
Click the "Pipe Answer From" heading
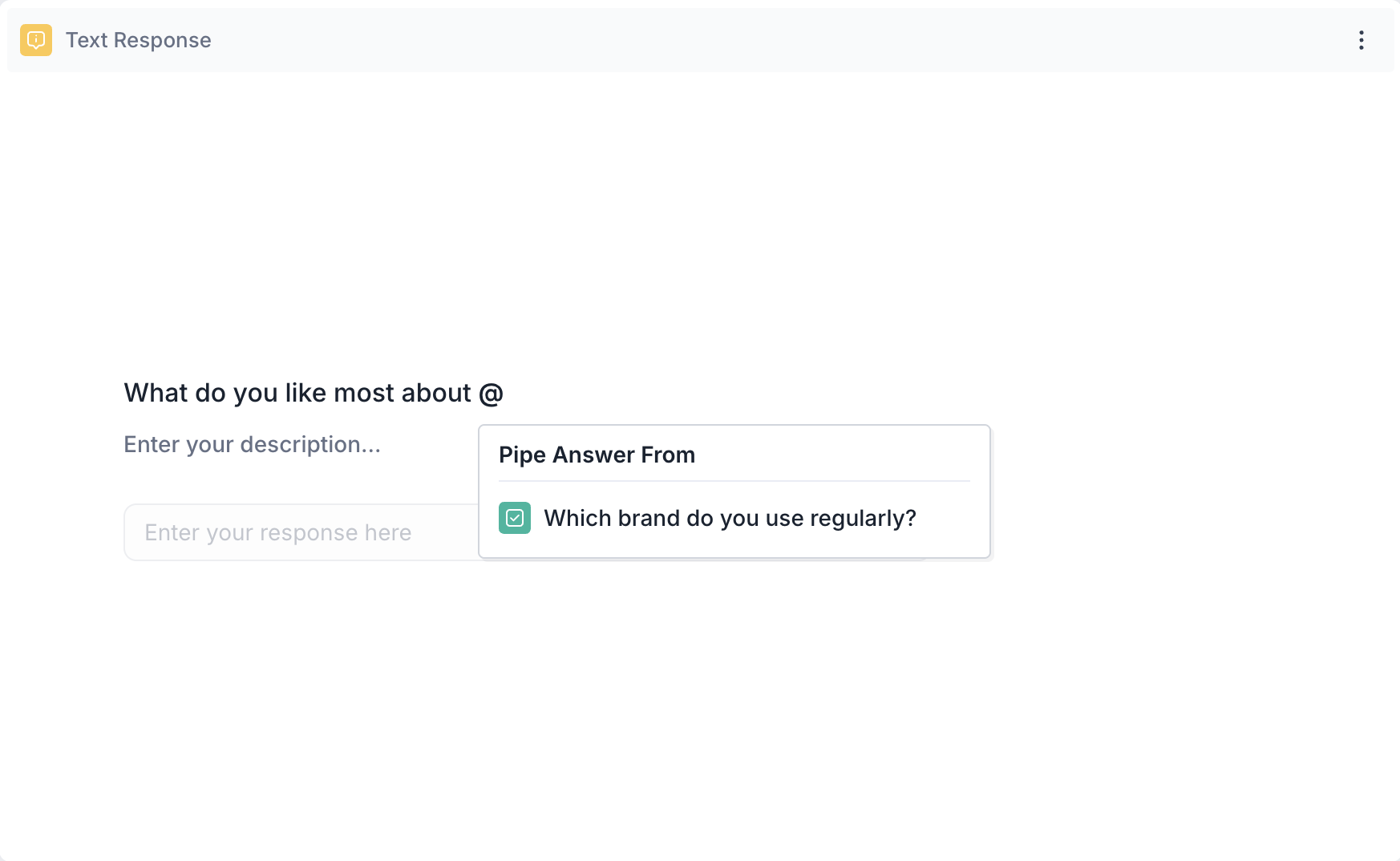coord(597,455)
